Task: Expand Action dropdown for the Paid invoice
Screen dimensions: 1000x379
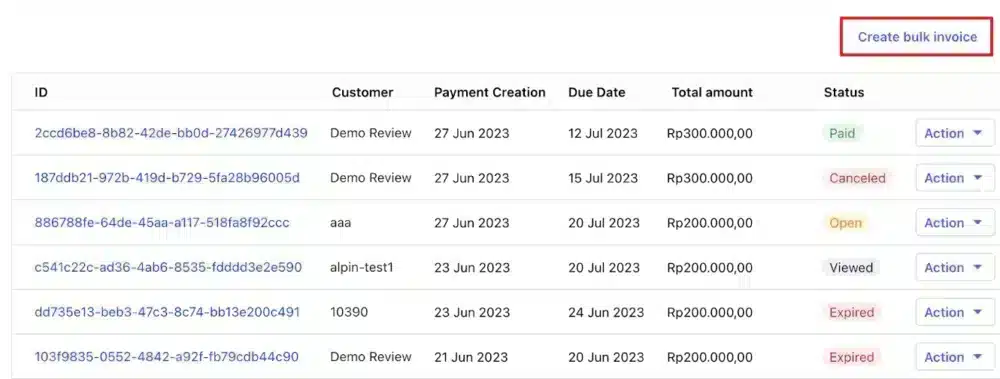Action: (x=955, y=133)
